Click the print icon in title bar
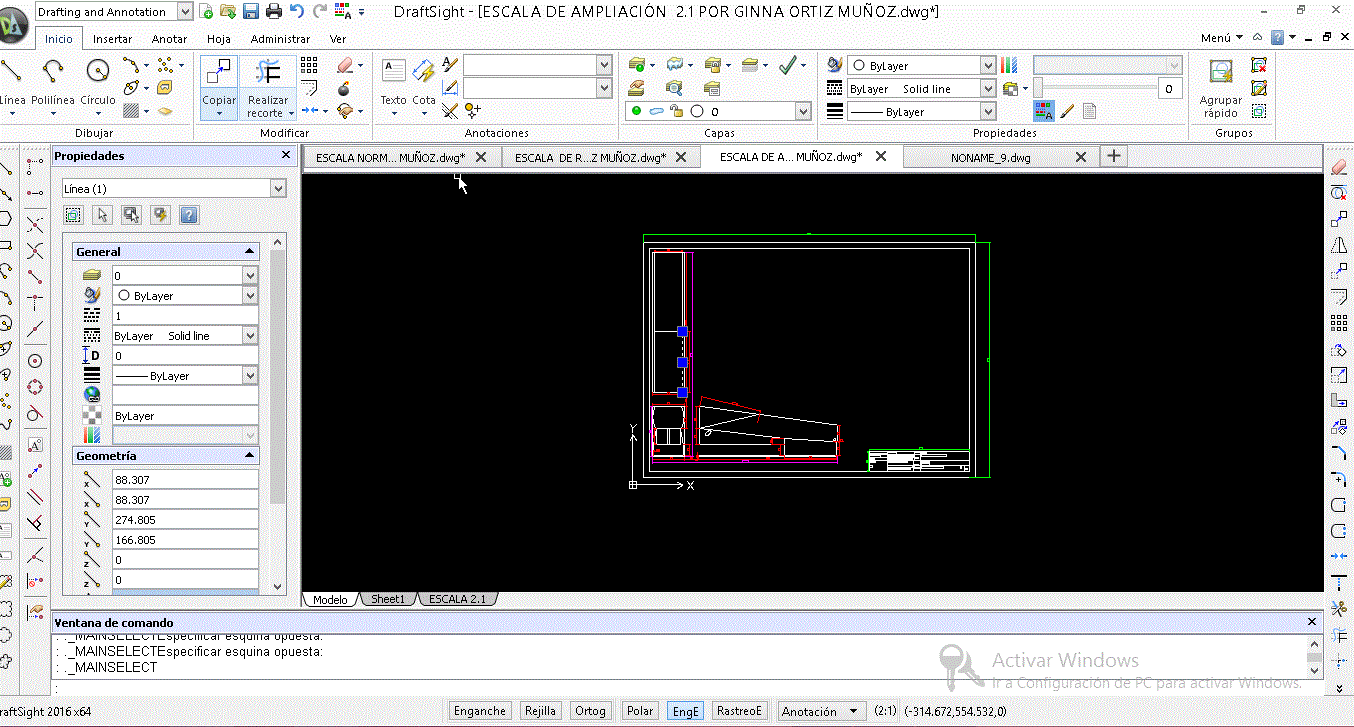The width and height of the screenshot is (1354, 727). pos(273,11)
